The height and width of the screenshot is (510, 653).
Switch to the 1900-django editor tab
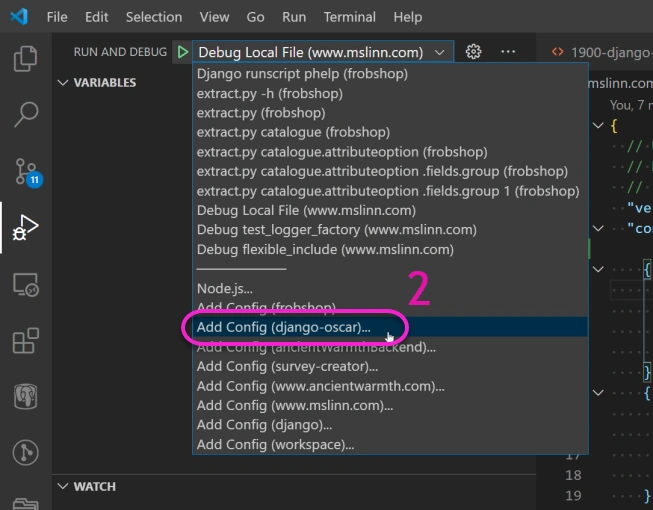[600, 52]
